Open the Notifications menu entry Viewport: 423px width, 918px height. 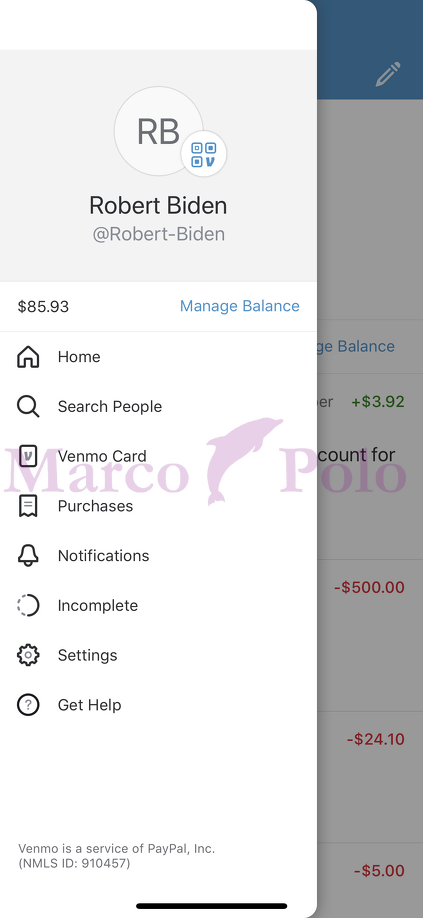click(x=159, y=556)
